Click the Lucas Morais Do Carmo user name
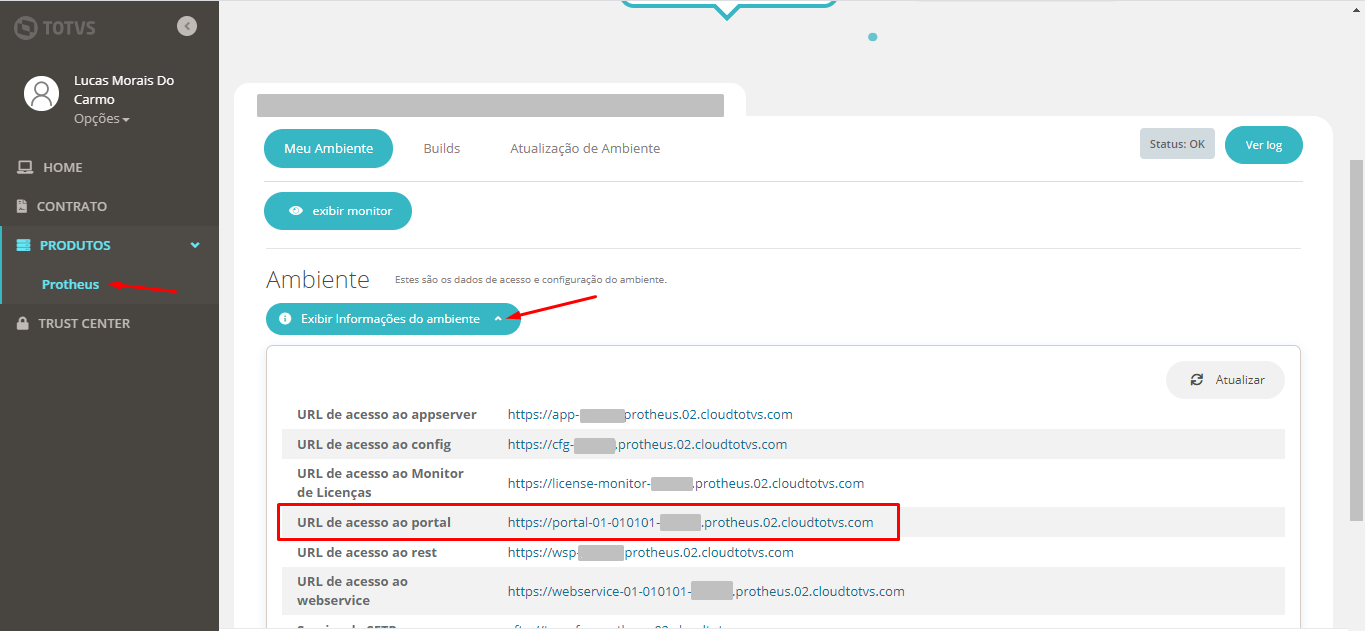Image resolution: width=1365 pixels, height=631 pixels. click(124, 90)
